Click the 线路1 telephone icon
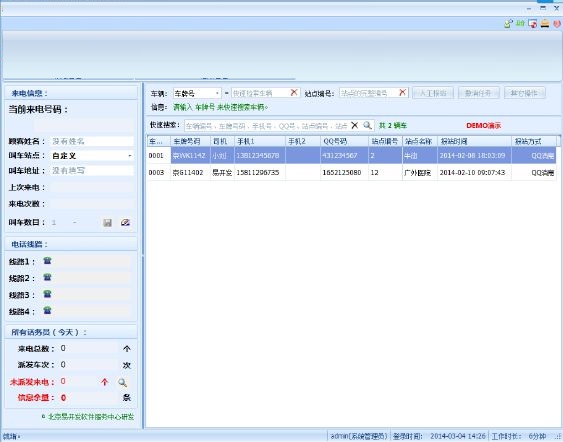563x442 pixels. [x=47, y=261]
